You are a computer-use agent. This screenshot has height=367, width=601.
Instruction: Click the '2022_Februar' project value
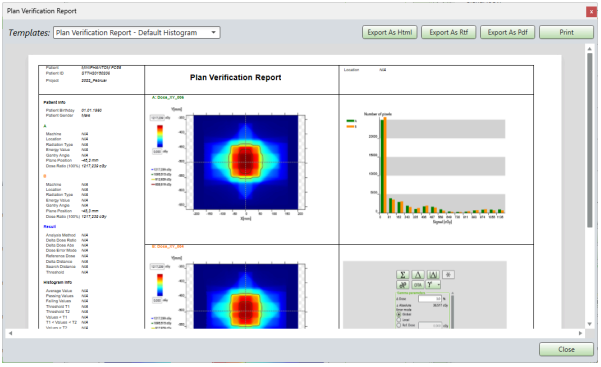click(94, 81)
